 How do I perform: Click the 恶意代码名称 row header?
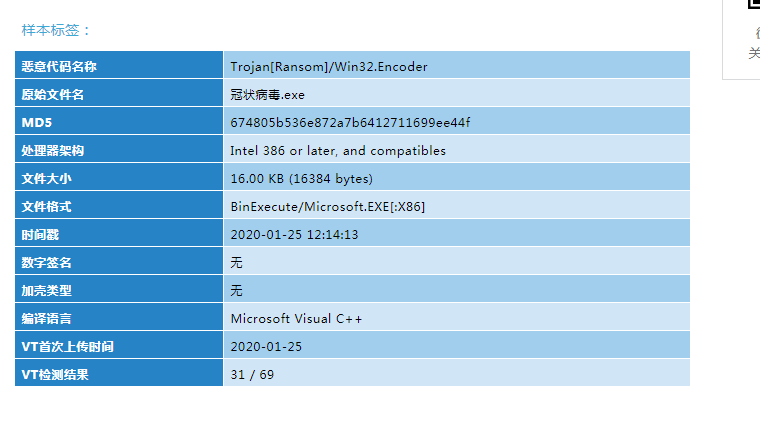click(x=119, y=65)
